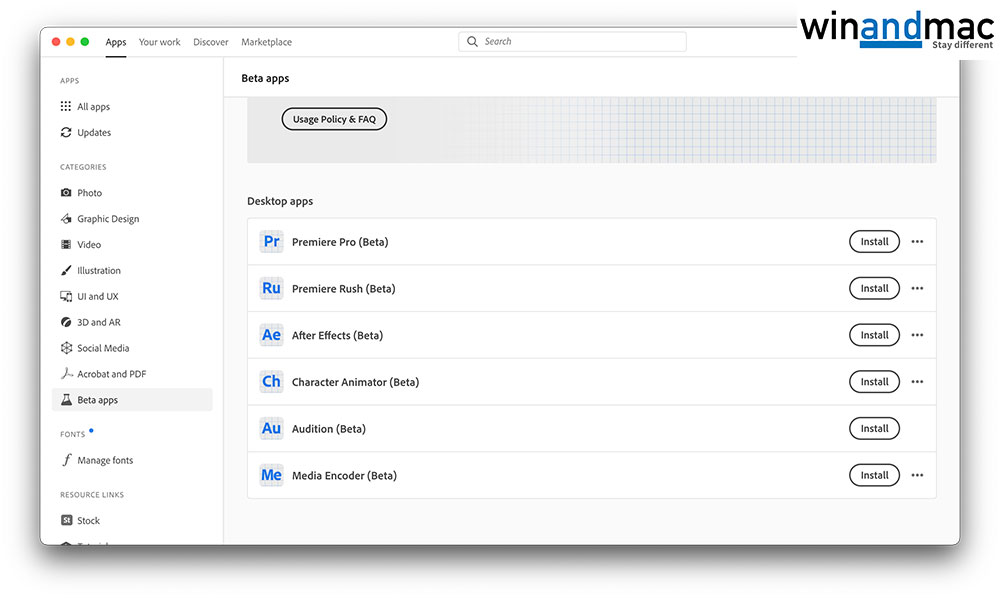
Task: Show more options for Media Encoder (Beta)
Action: pos(917,475)
